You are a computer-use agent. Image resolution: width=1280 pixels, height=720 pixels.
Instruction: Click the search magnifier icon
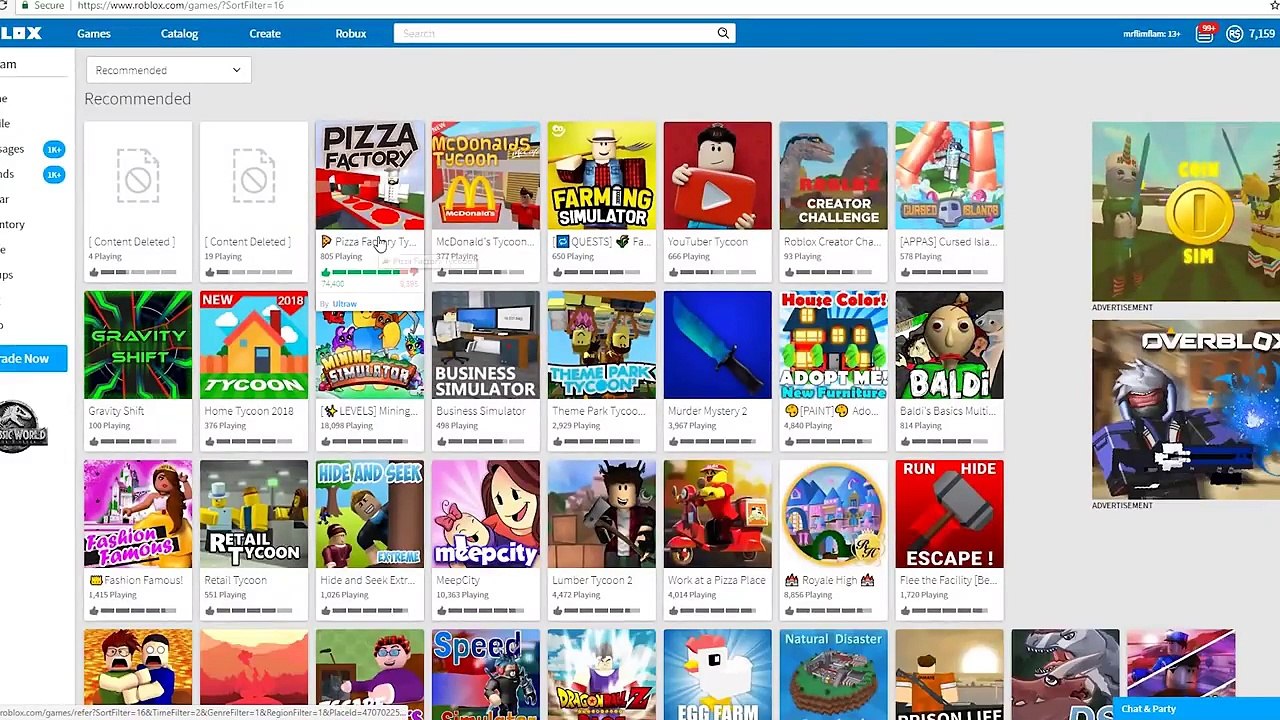pyautogui.click(x=723, y=33)
